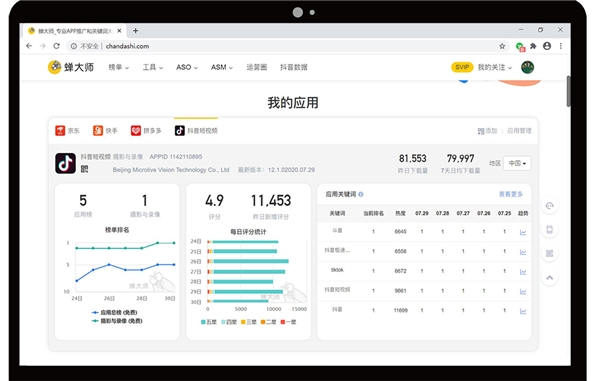The width and height of the screenshot is (600, 381).
Task: Open Chrome three-dot menu
Action: pos(561,46)
